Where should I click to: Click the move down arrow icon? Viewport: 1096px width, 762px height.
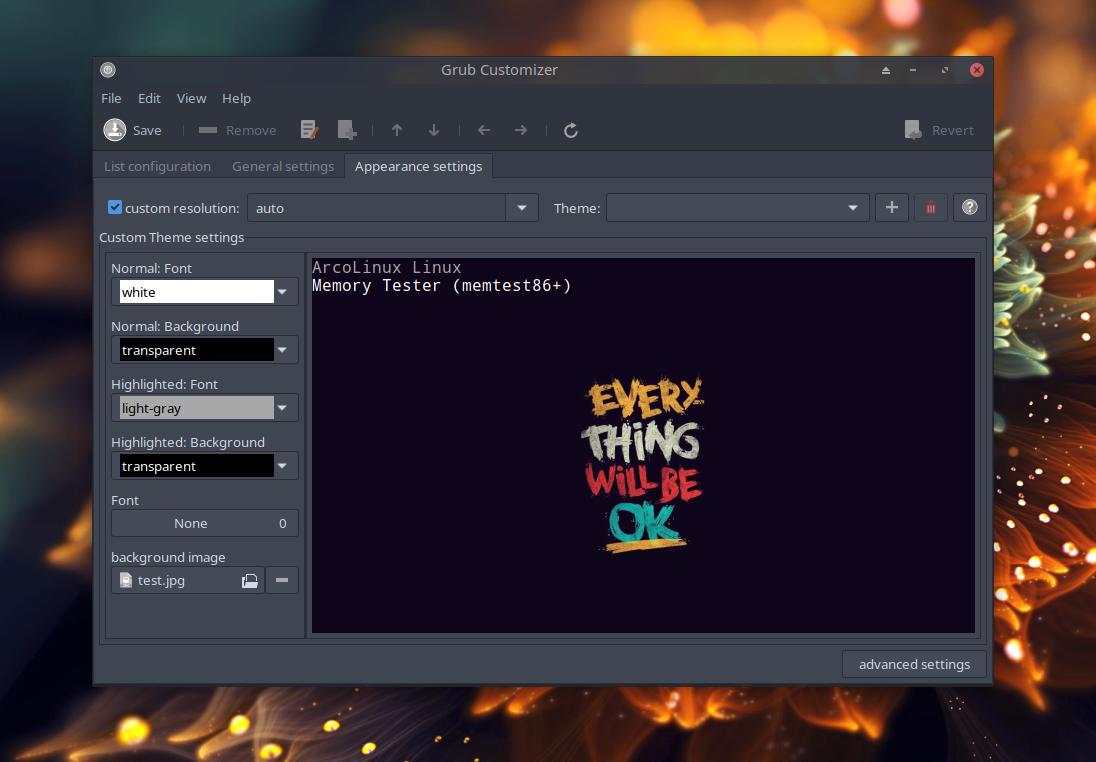[434, 130]
